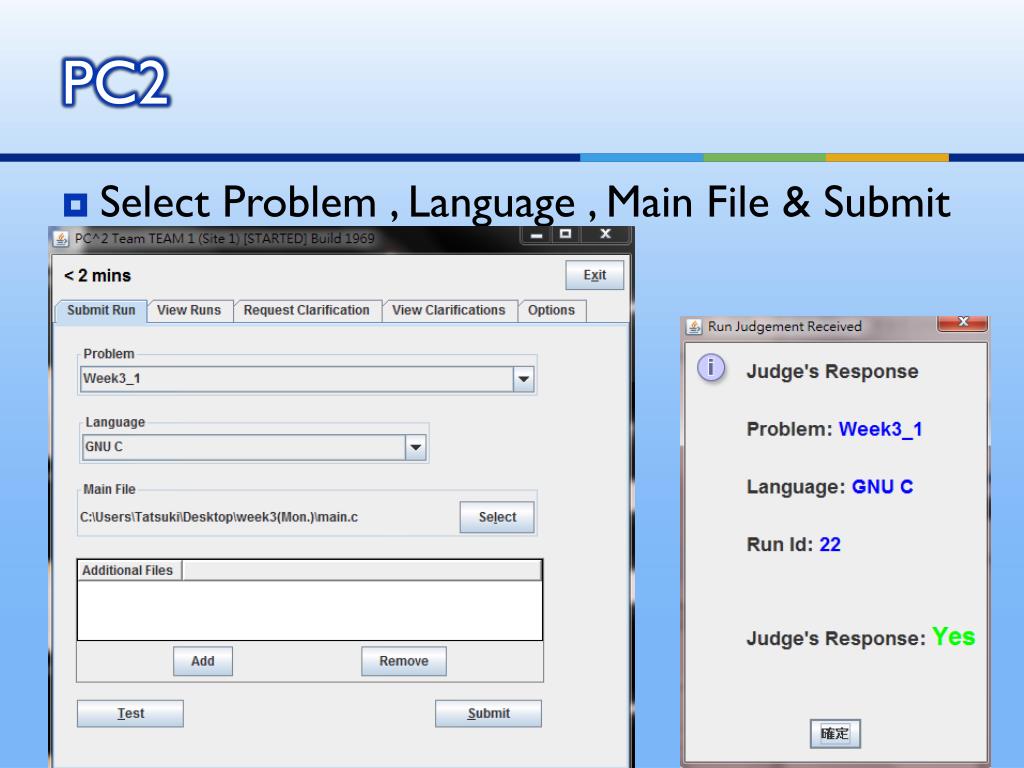Click the Run Id 22 value
The width and height of the screenshot is (1024, 768).
pos(830,544)
